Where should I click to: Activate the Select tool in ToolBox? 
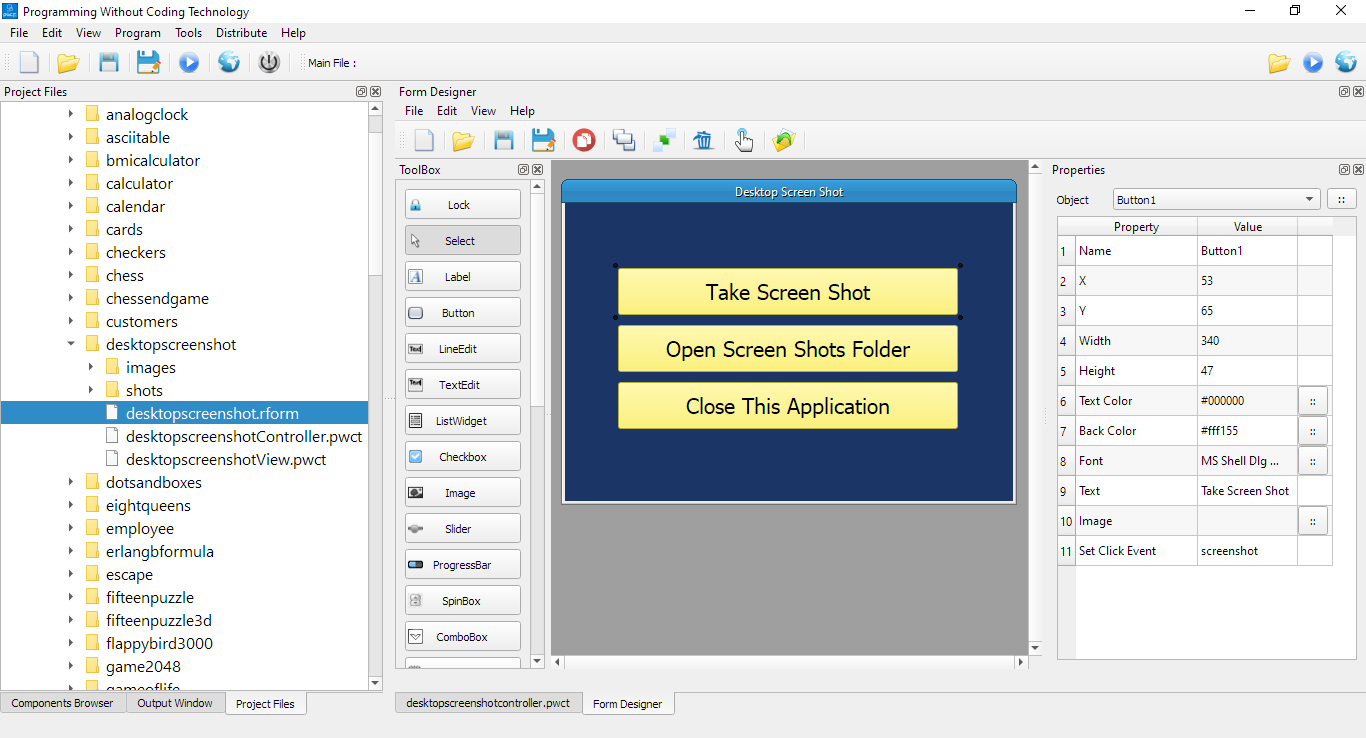tap(462, 241)
